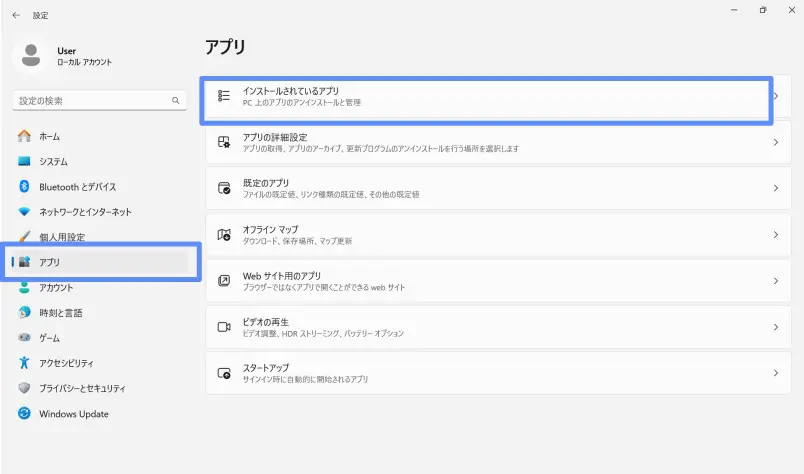The width and height of the screenshot is (804, 474).
Task: Click the 設定の検索 search field
Action: coord(99,101)
